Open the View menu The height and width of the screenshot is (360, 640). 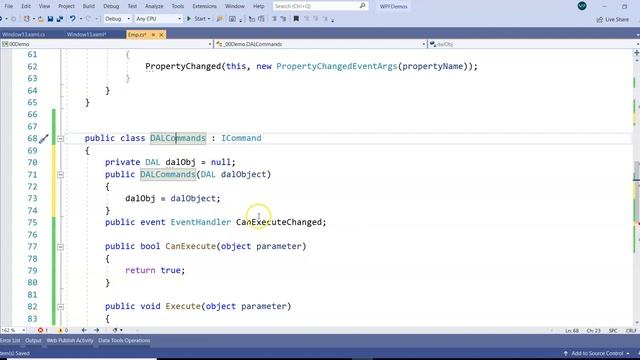[x=44, y=6]
